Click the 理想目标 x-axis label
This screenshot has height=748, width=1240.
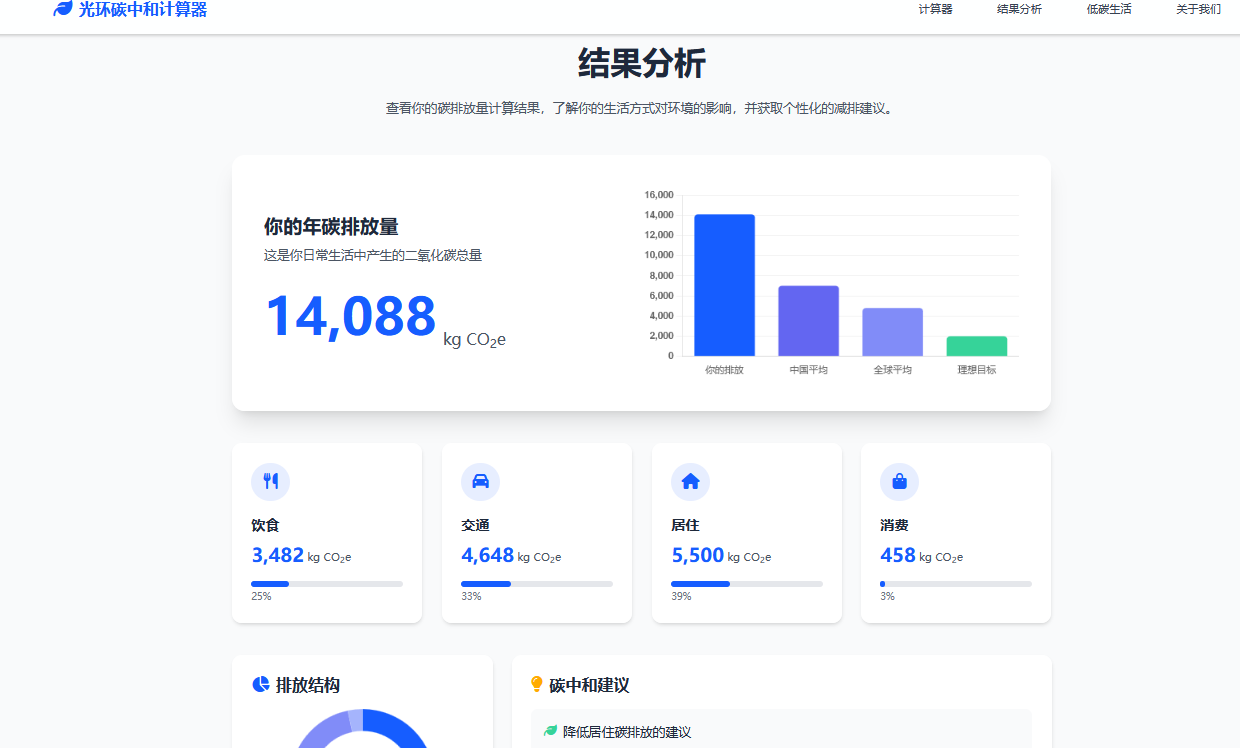tap(977, 370)
